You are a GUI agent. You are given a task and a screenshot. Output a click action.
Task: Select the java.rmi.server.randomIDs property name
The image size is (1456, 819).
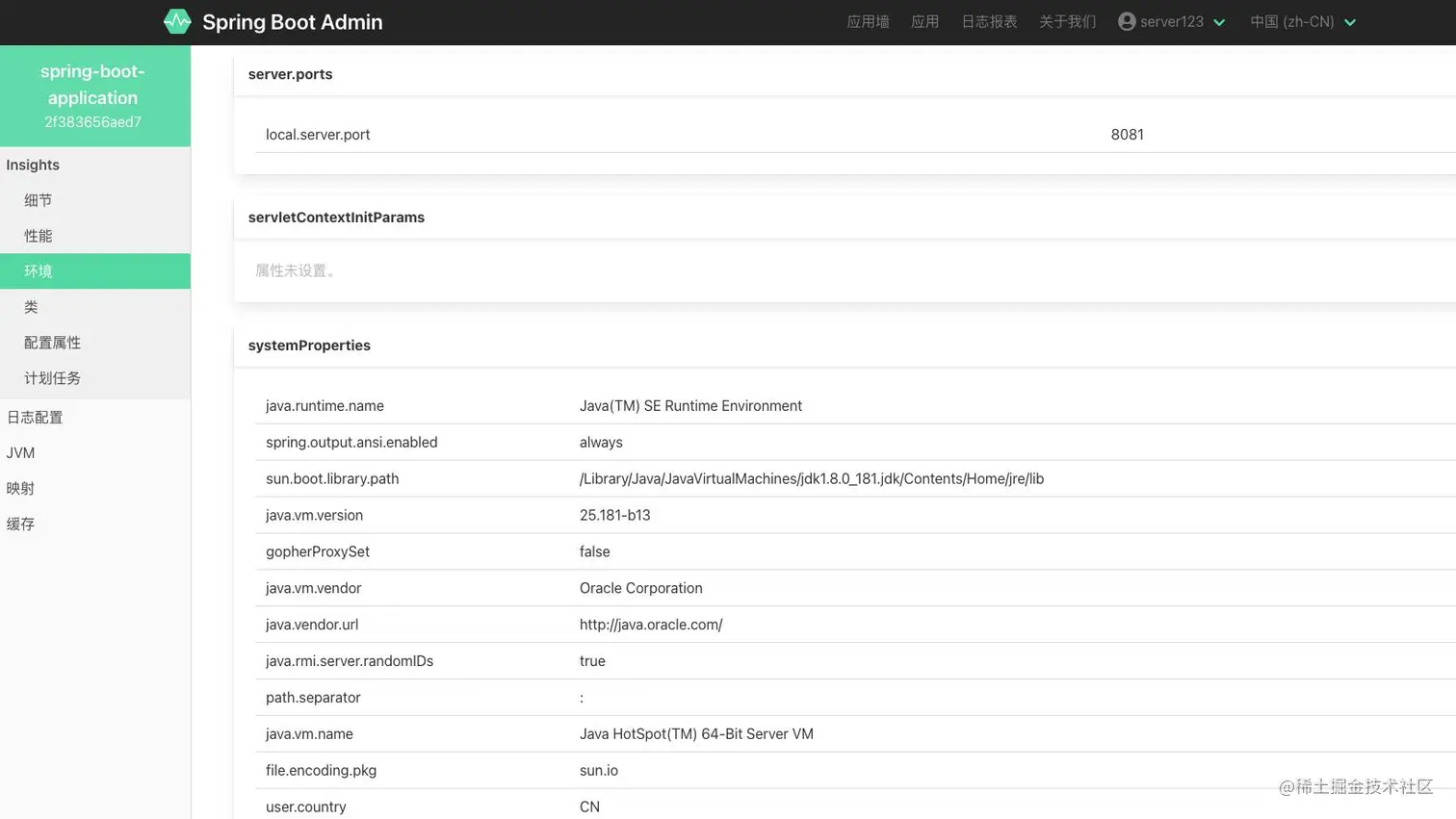[x=350, y=662]
